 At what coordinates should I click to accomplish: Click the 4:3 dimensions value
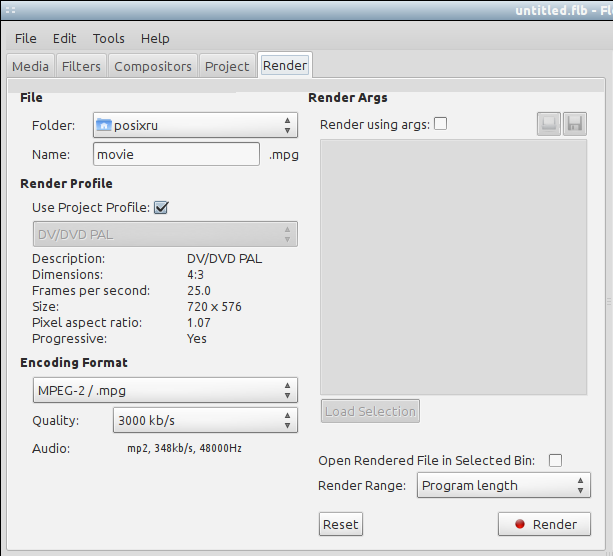[x=195, y=274]
